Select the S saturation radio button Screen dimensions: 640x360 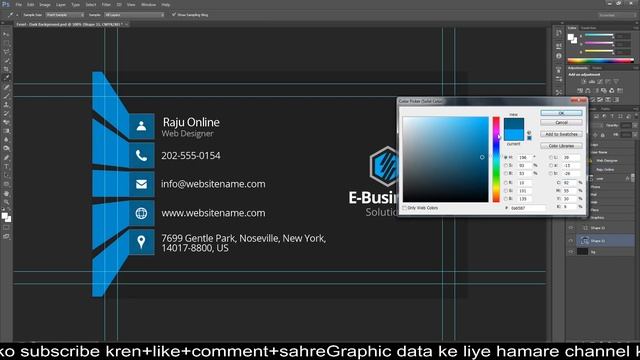506,166
